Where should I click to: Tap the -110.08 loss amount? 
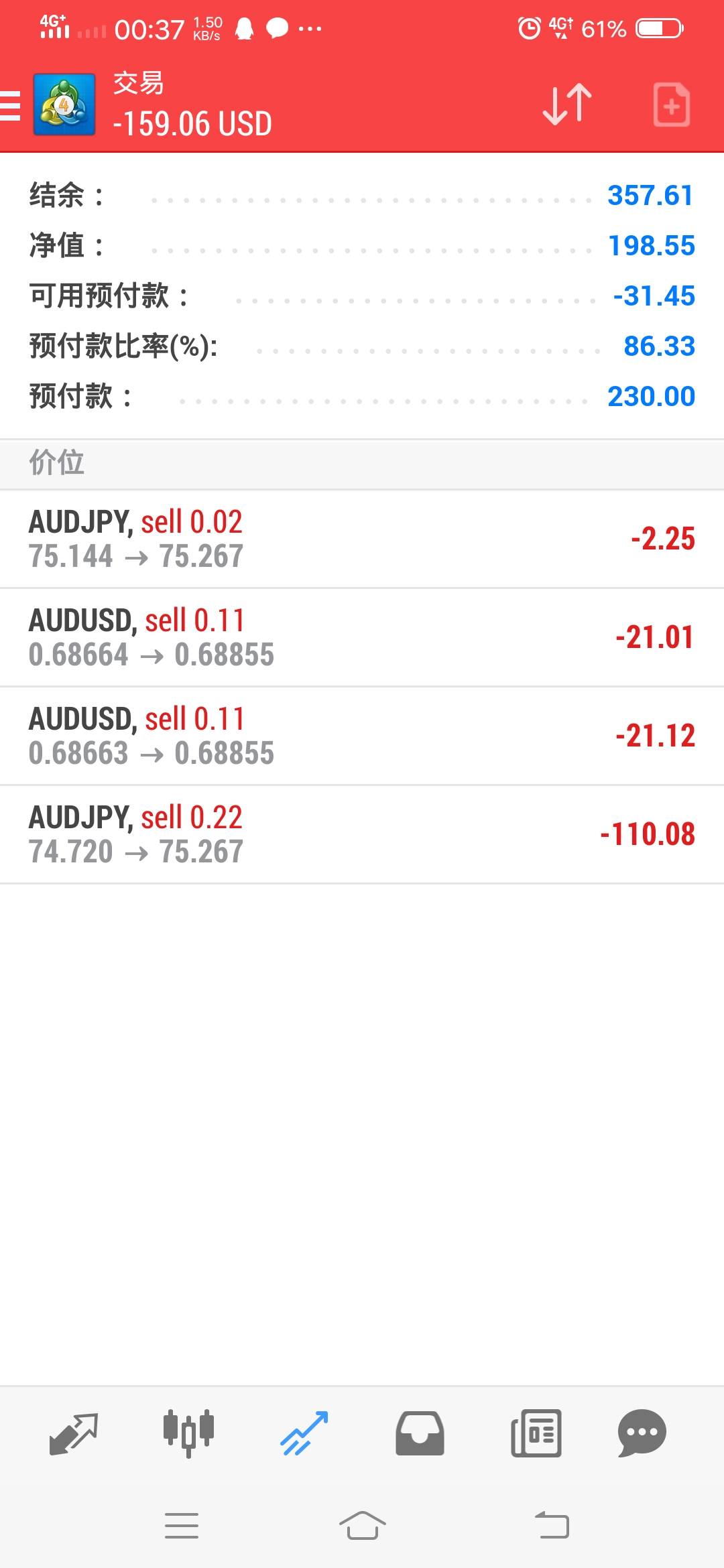pos(648,834)
